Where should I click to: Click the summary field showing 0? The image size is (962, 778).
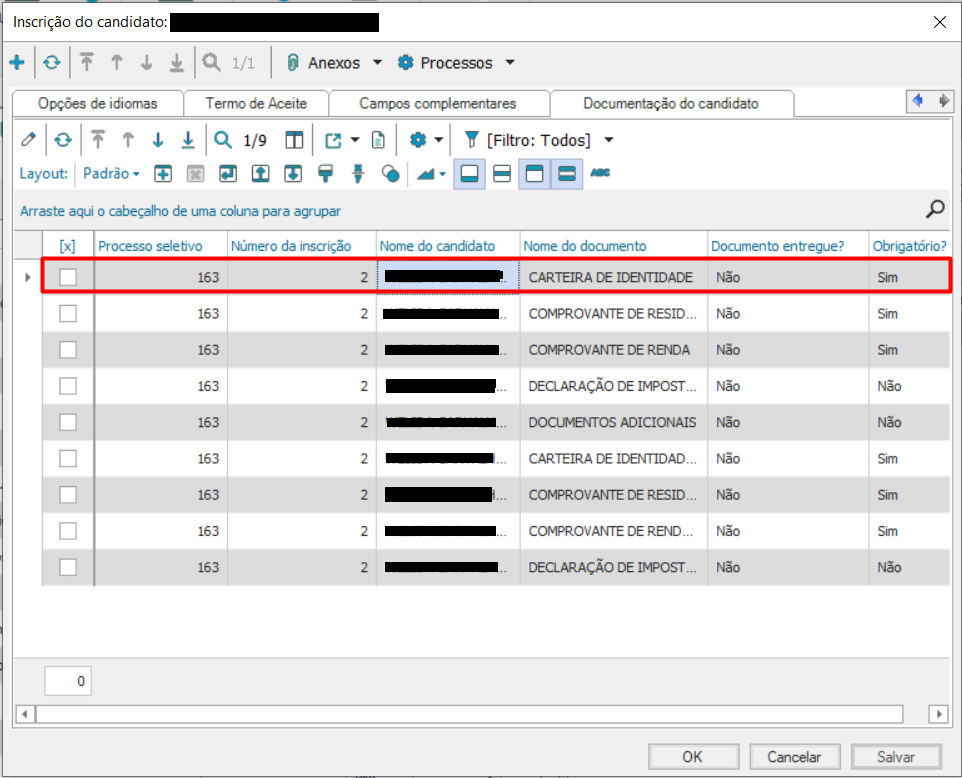pos(68,681)
